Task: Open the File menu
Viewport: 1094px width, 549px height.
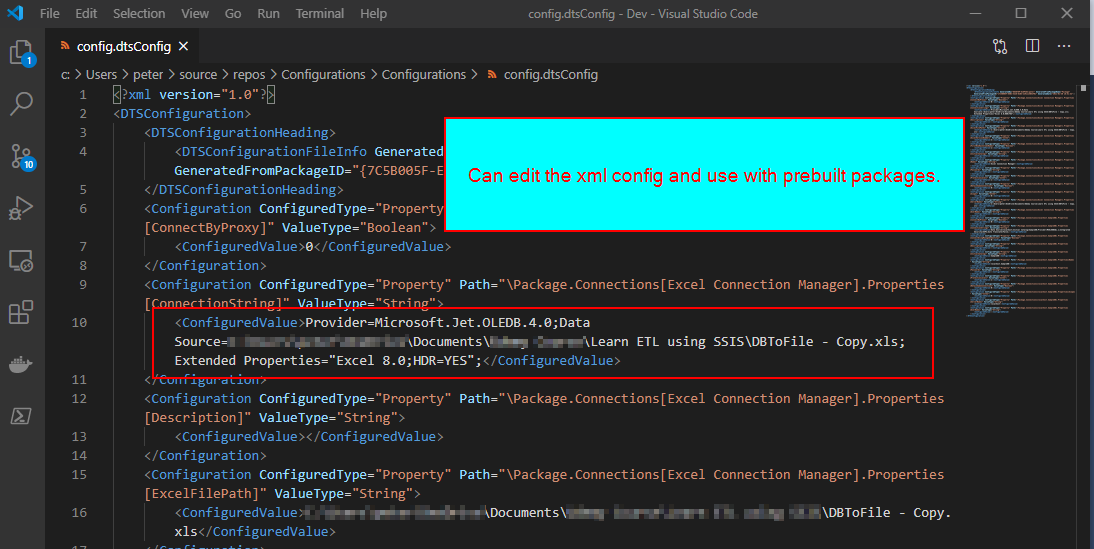Action: pyautogui.click(x=50, y=13)
